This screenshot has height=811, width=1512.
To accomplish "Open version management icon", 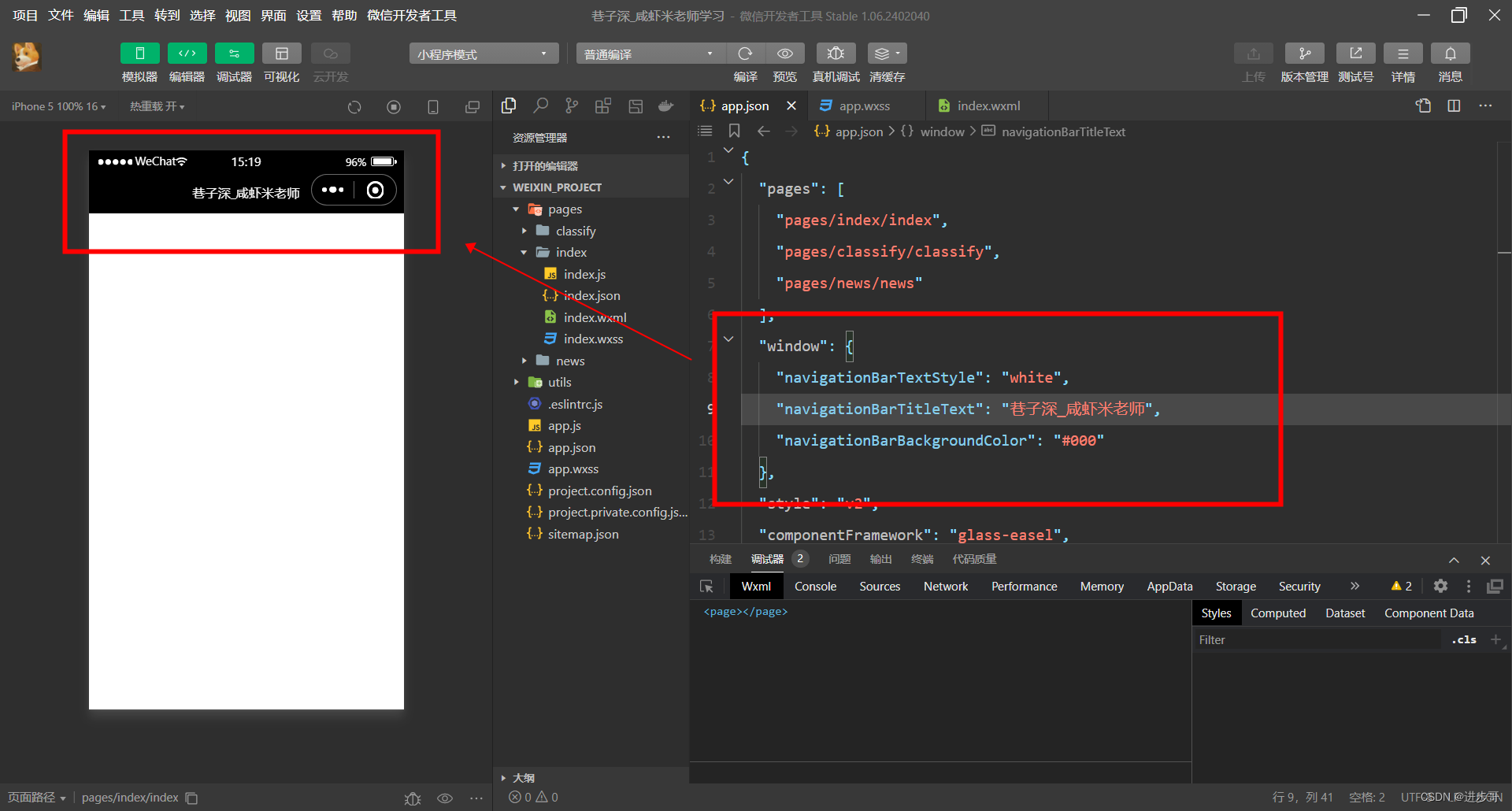I will click(x=1304, y=54).
